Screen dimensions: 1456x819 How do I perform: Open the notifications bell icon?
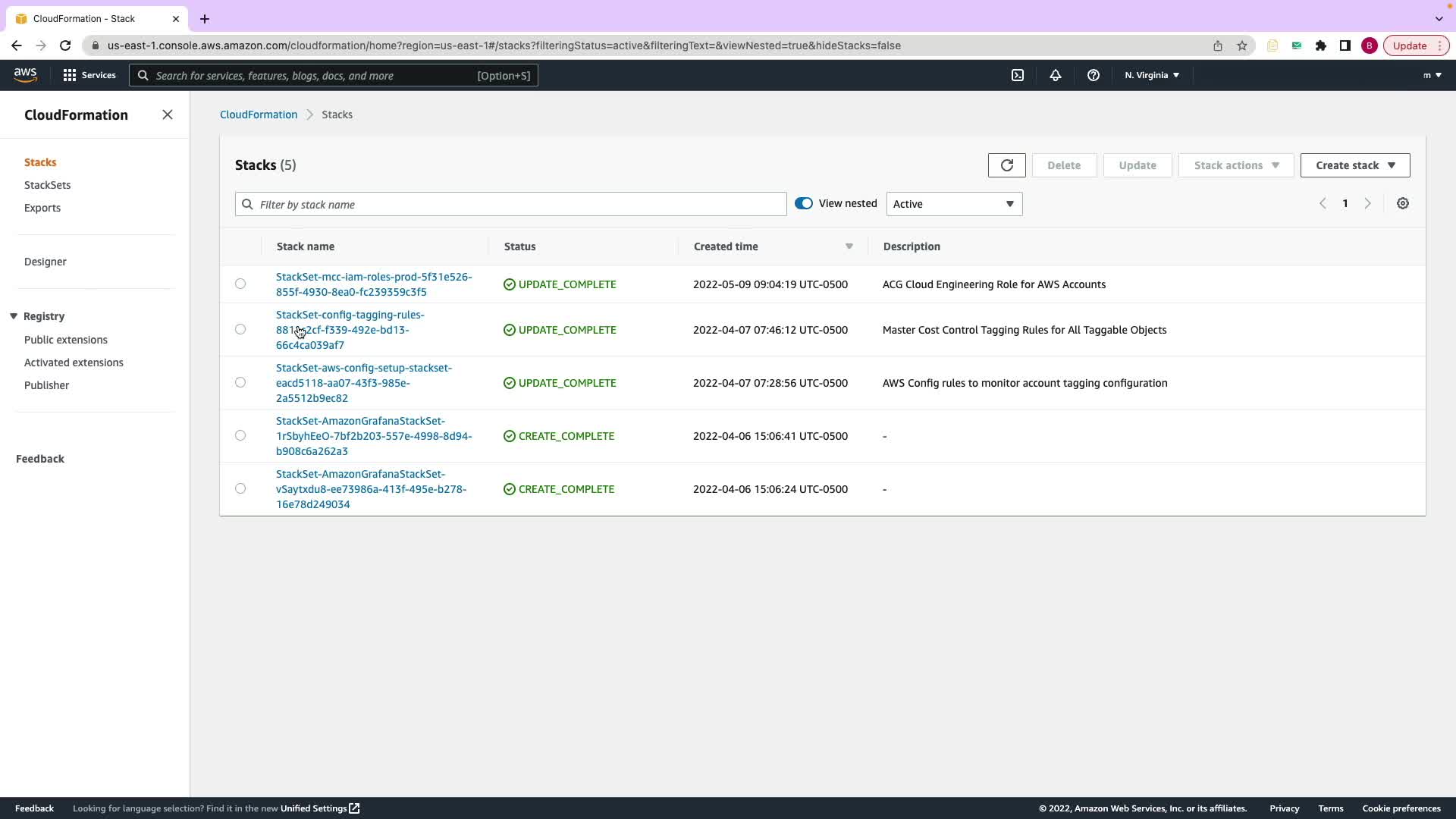[1055, 75]
